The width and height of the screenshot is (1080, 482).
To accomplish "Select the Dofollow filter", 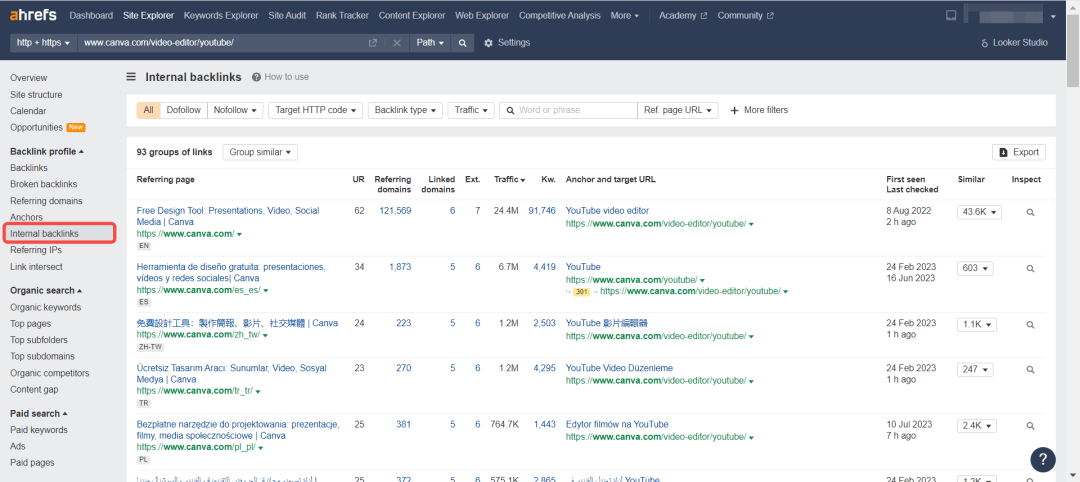I will [x=184, y=110].
